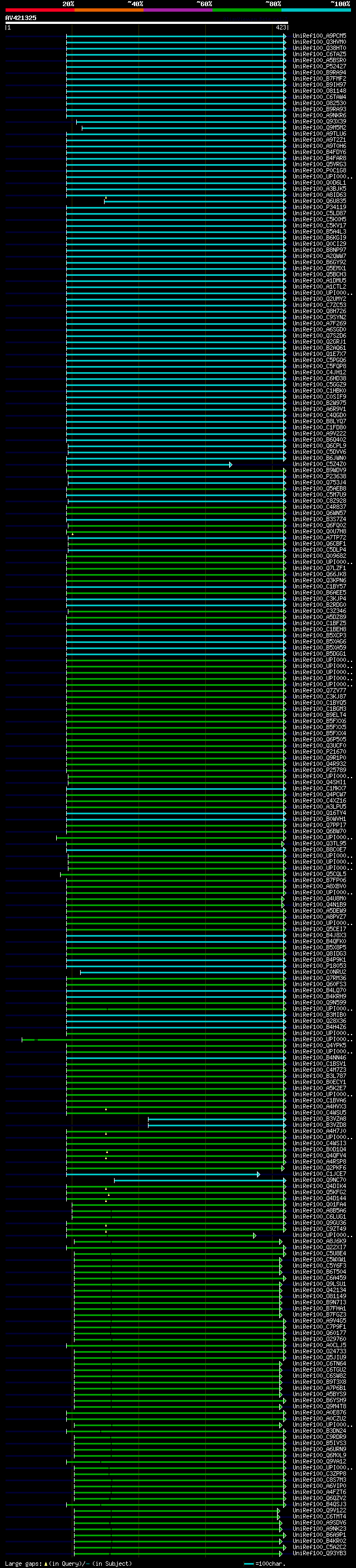Select label UniRef100_Q7ZV77

point(319,691)
